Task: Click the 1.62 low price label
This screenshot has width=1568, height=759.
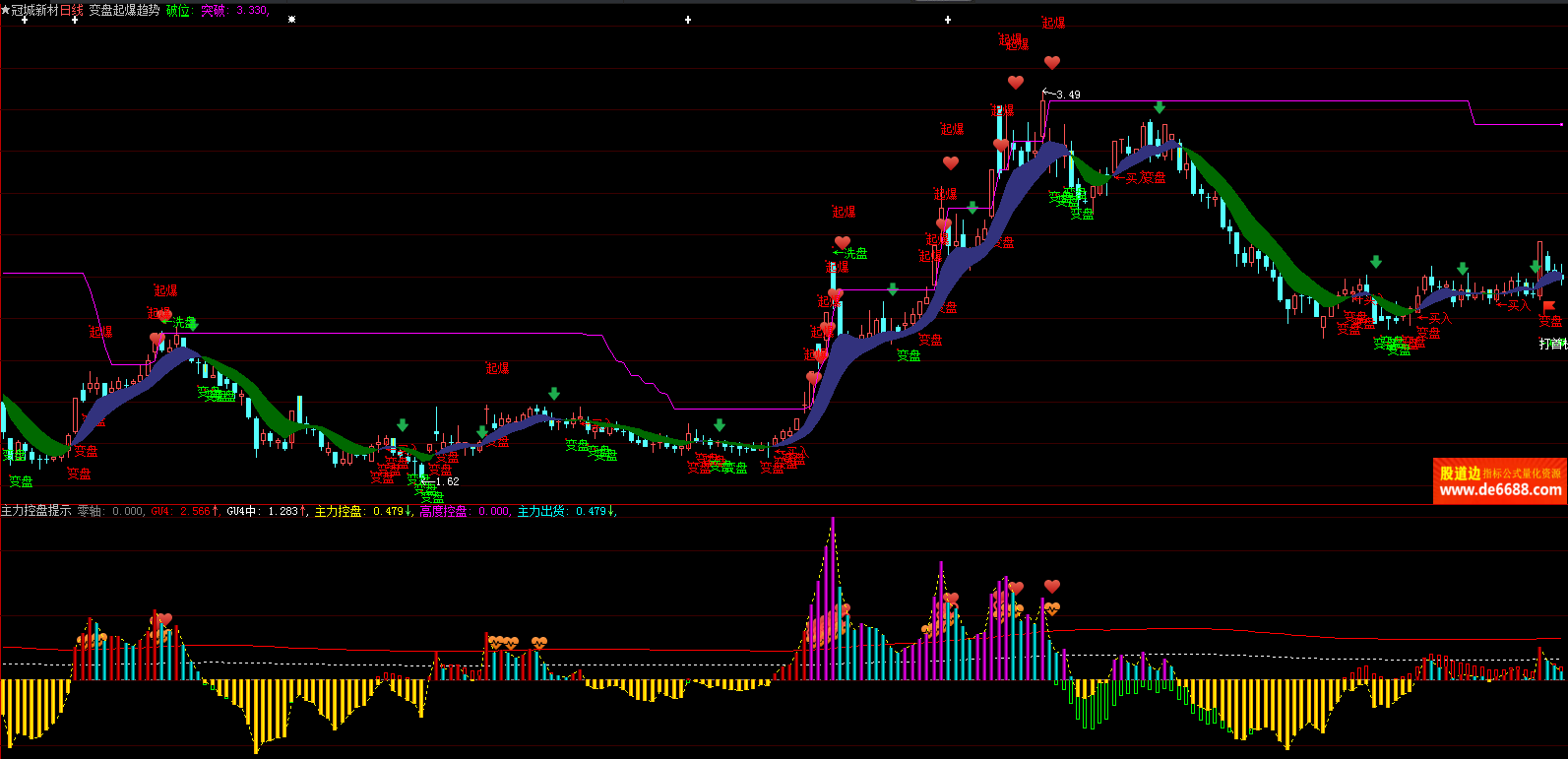Action: pos(447,481)
